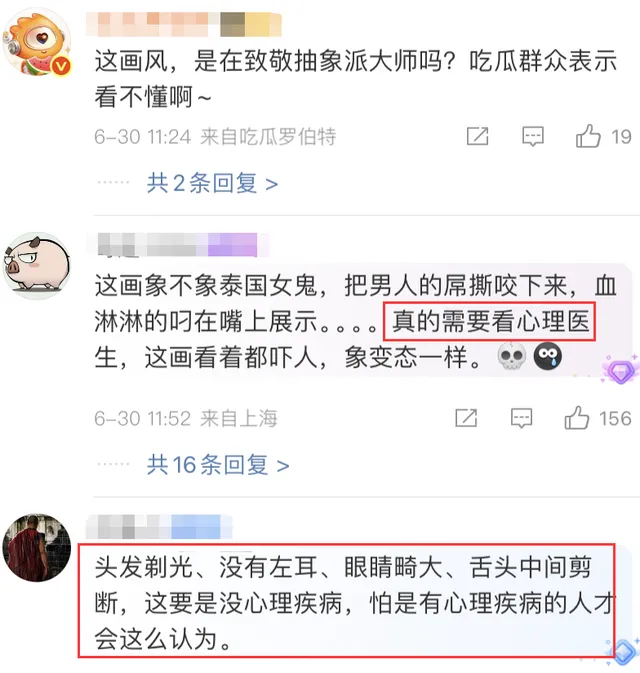This screenshot has width=640, height=673.
Task: Like the comment with 19 likes
Action: tap(588, 136)
